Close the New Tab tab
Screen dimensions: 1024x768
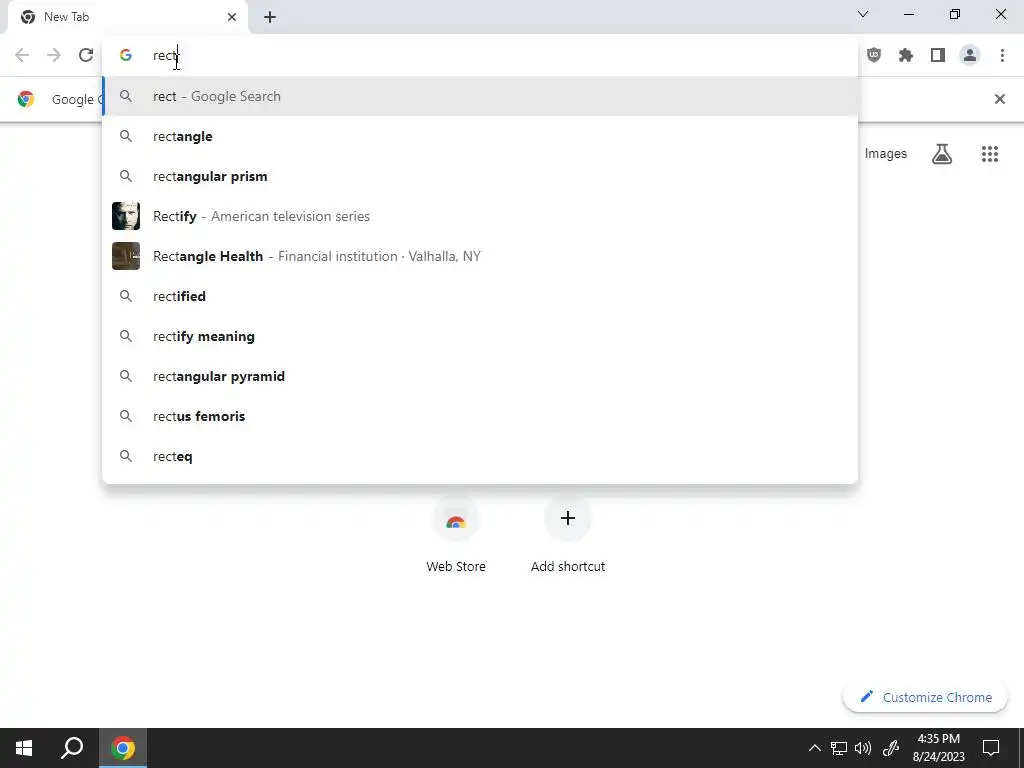232,17
